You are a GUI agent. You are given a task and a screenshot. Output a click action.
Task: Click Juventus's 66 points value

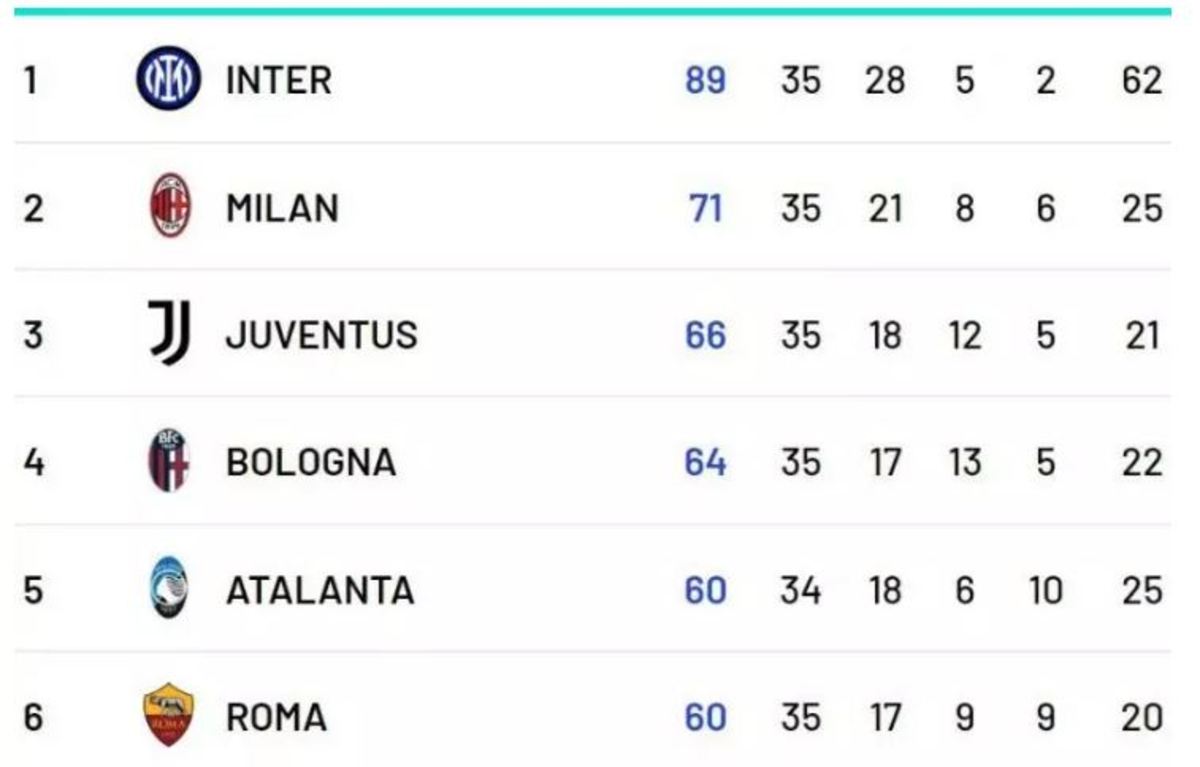tap(705, 334)
